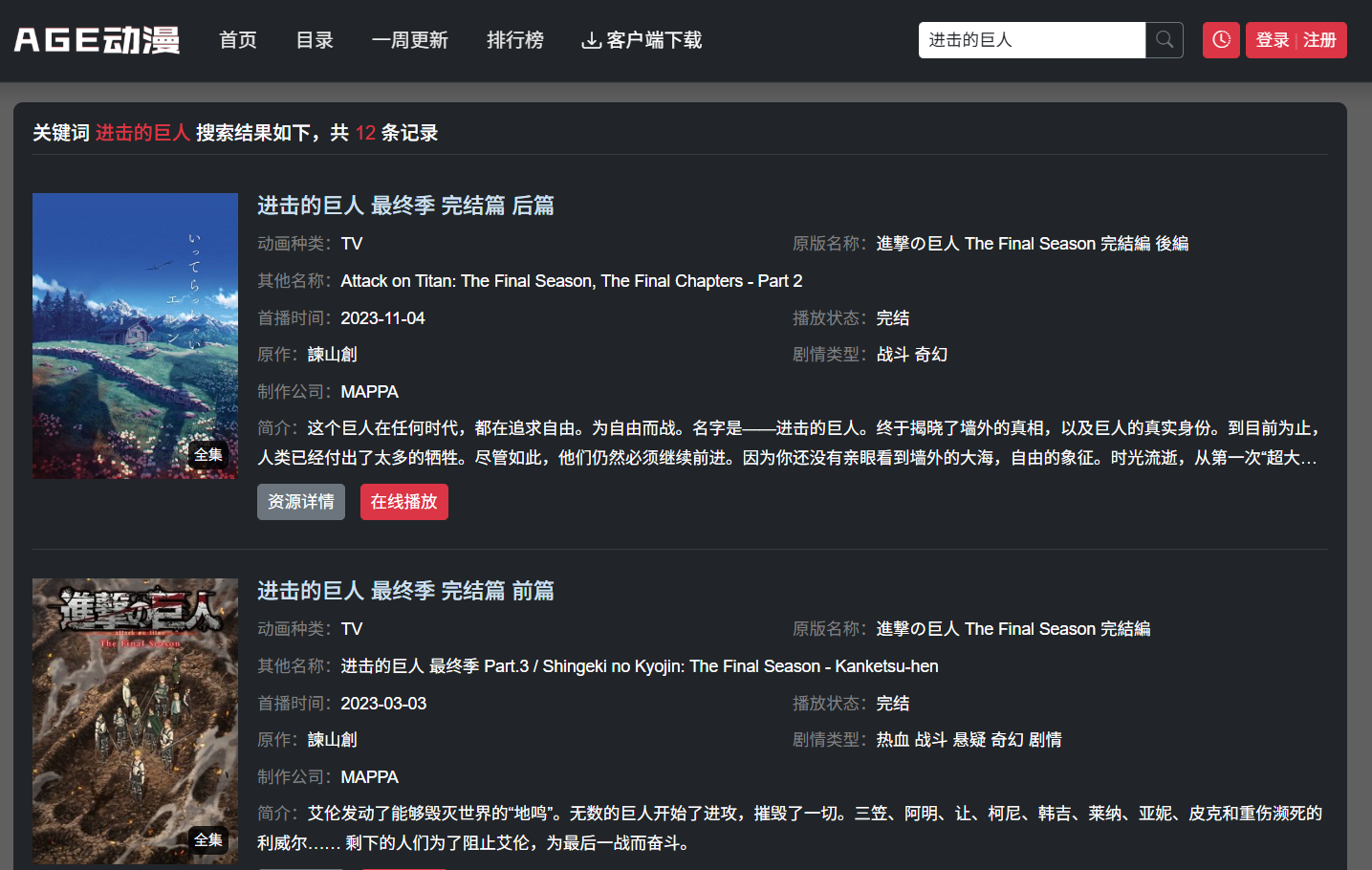Click 资源详情 button for 后篇
The height and width of the screenshot is (870, 1372).
(300, 502)
